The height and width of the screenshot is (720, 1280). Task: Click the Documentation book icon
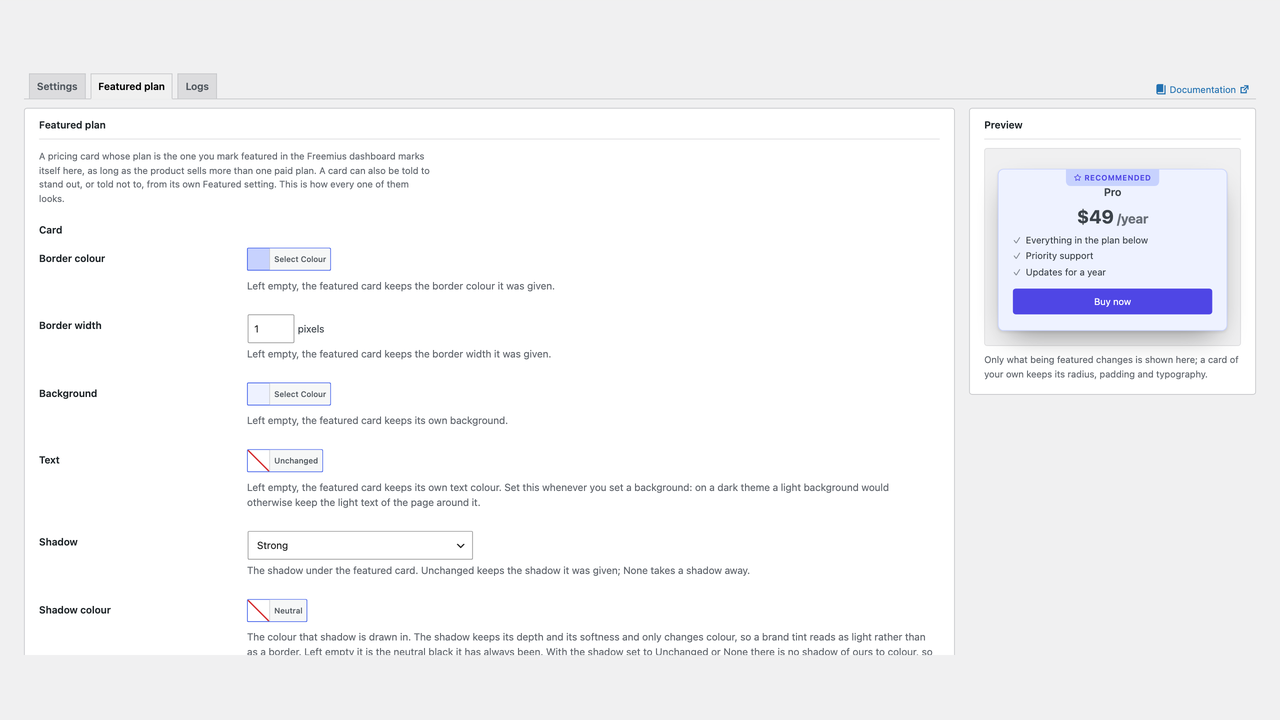click(1161, 90)
